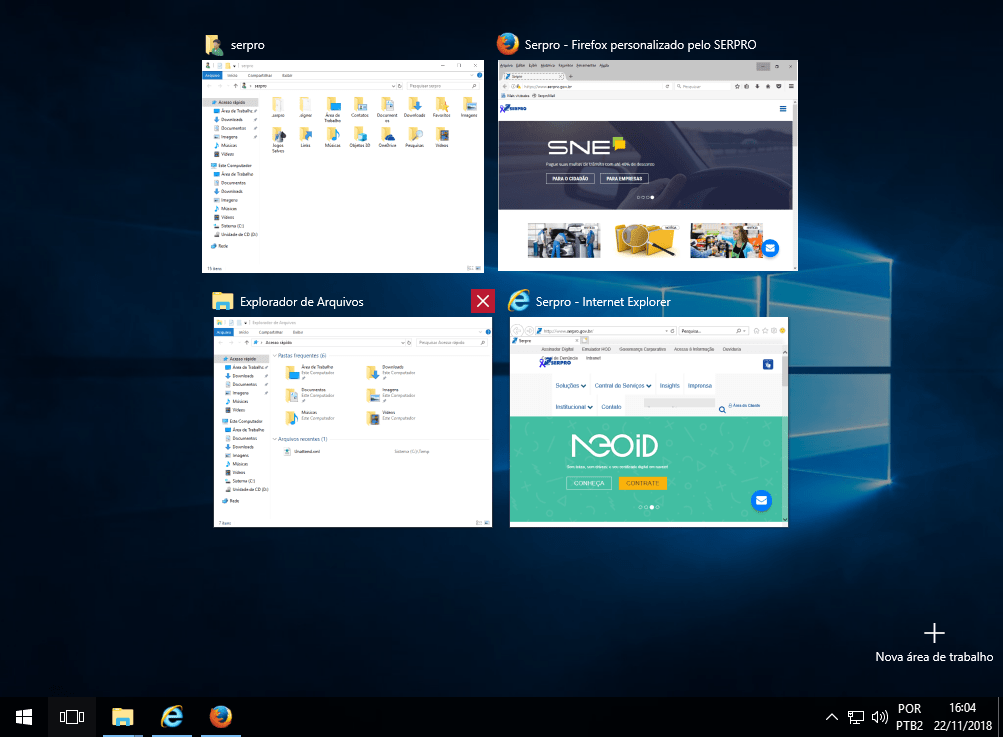Launch Internet Explorer from the taskbar
1003x737 pixels.
click(x=172, y=716)
